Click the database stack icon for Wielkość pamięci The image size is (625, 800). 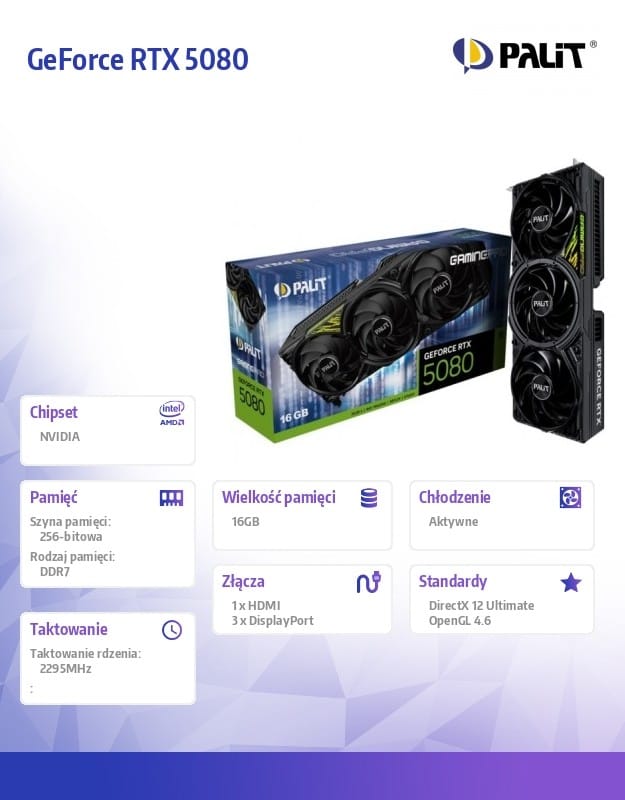369,498
